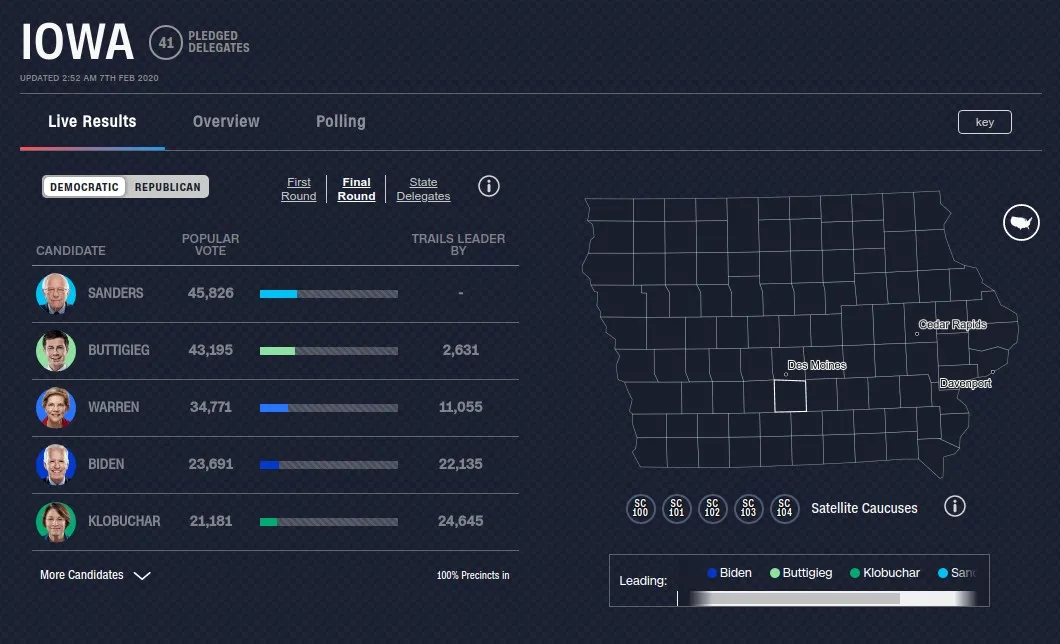Show Final Round results

click(356, 189)
